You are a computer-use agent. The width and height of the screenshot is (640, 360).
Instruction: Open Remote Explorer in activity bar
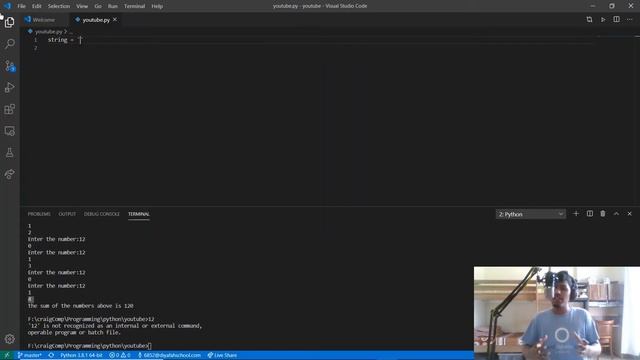pos(10,131)
